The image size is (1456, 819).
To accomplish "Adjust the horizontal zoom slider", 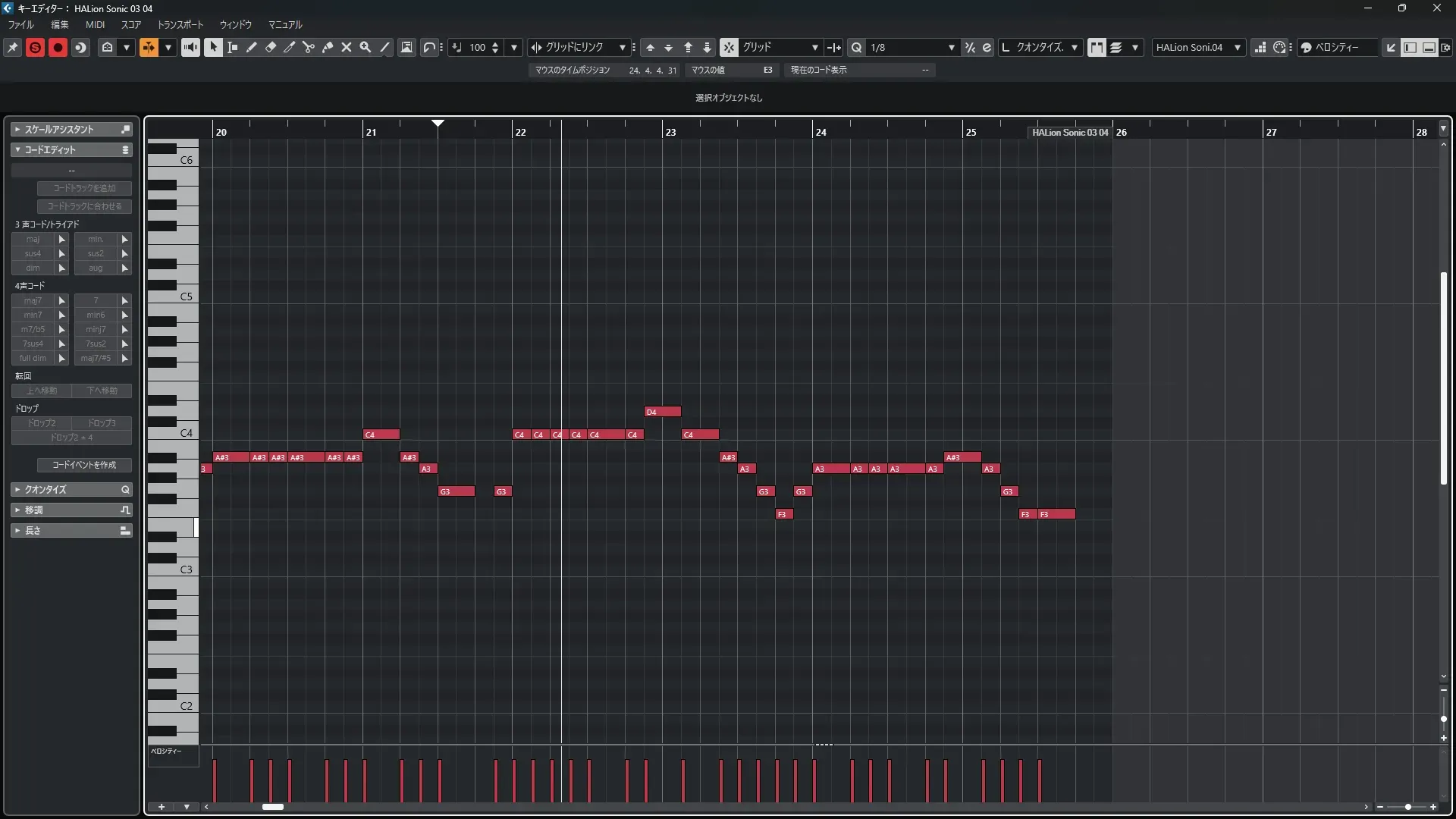I will tap(1407, 807).
